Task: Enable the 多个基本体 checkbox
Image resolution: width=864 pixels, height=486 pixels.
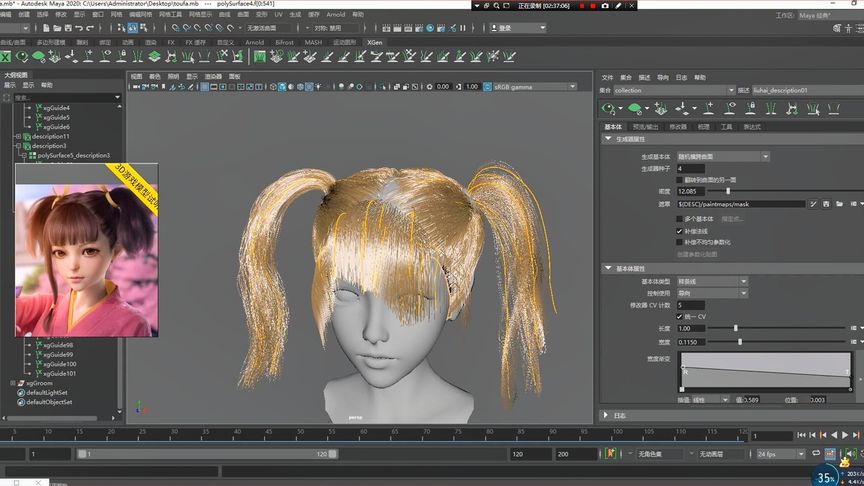Action: click(x=680, y=218)
